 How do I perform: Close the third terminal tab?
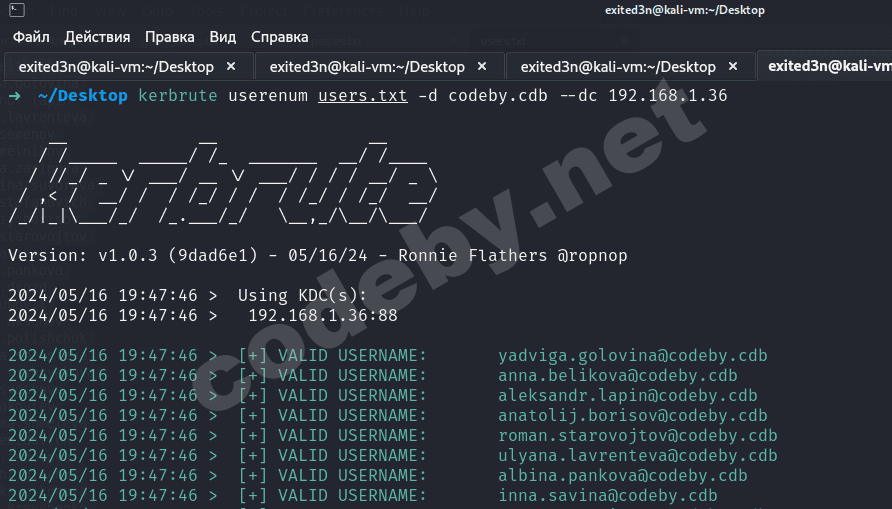(733, 67)
